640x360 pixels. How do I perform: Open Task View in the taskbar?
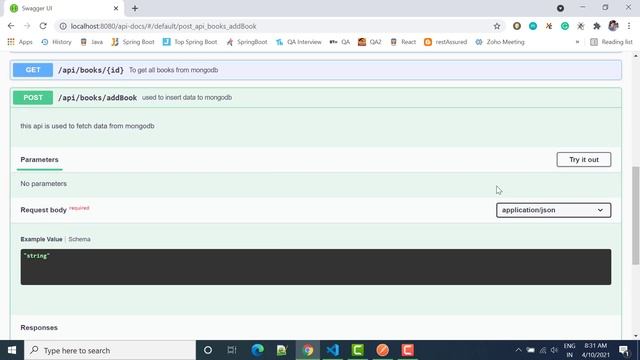tap(232, 350)
